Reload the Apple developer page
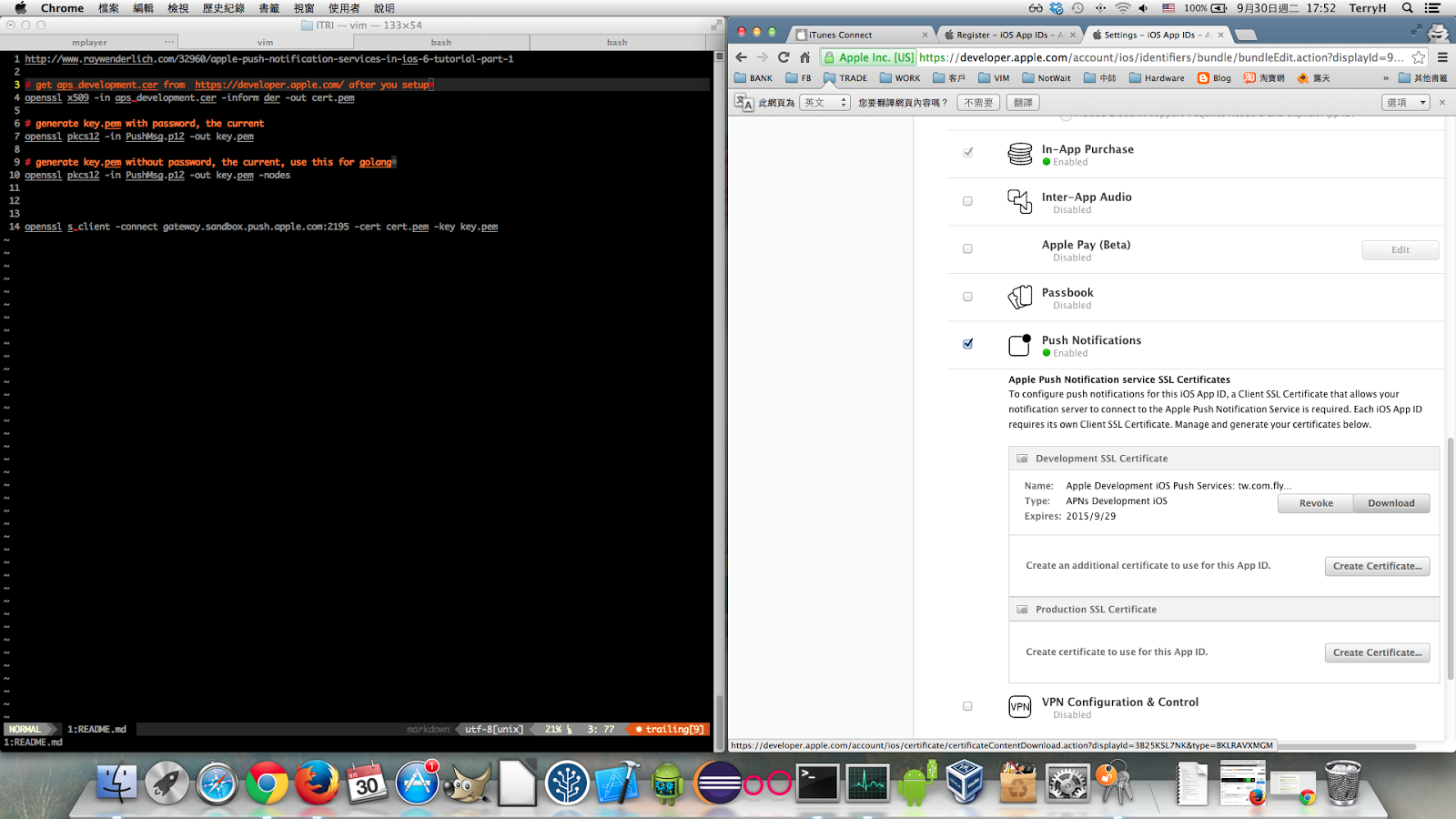Viewport: 1456px width, 819px height. click(784, 57)
